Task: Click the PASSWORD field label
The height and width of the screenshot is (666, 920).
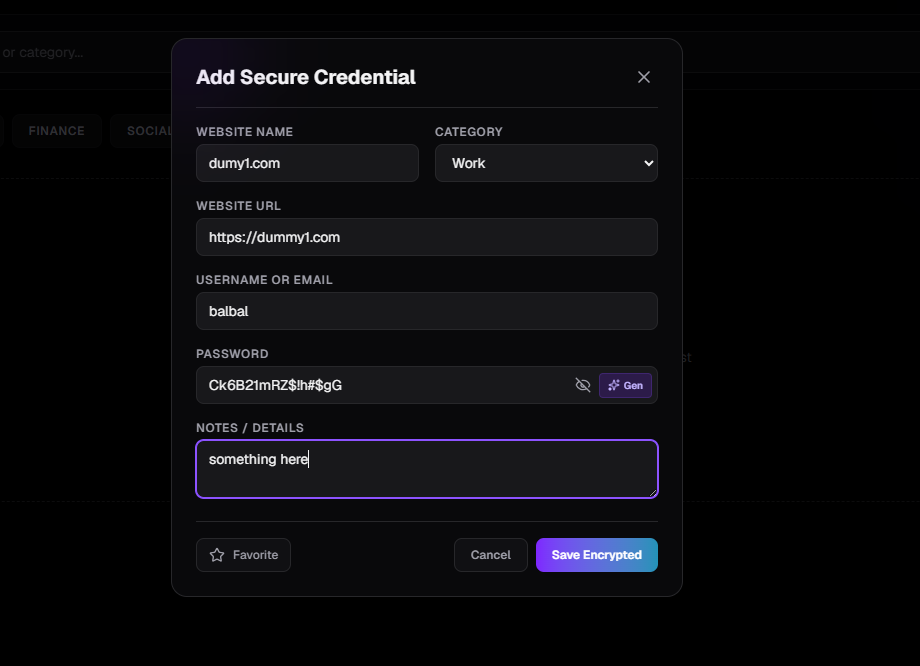Action: pyautogui.click(x=232, y=354)
